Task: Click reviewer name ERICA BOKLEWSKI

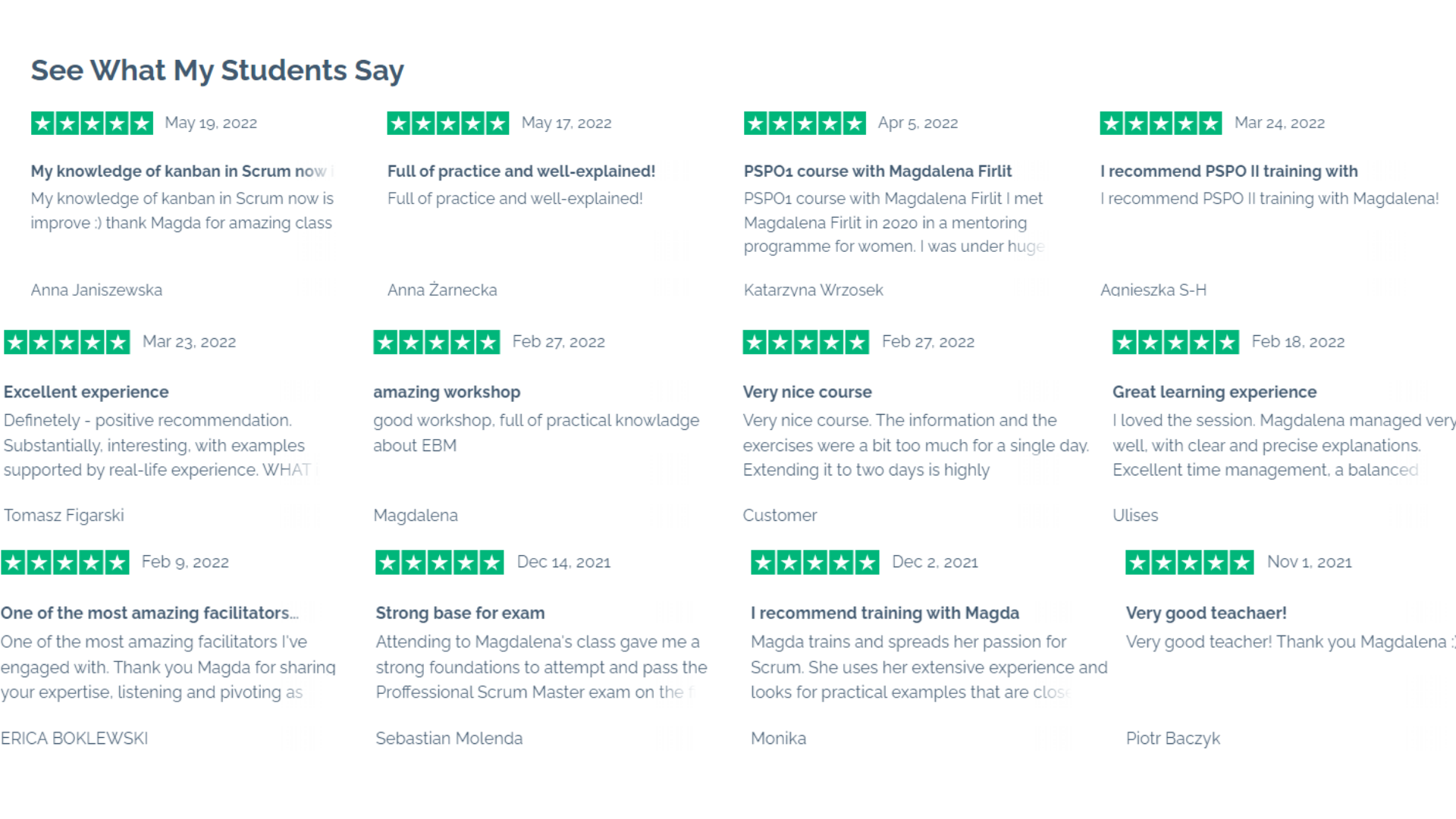Action: coord(74,738)
